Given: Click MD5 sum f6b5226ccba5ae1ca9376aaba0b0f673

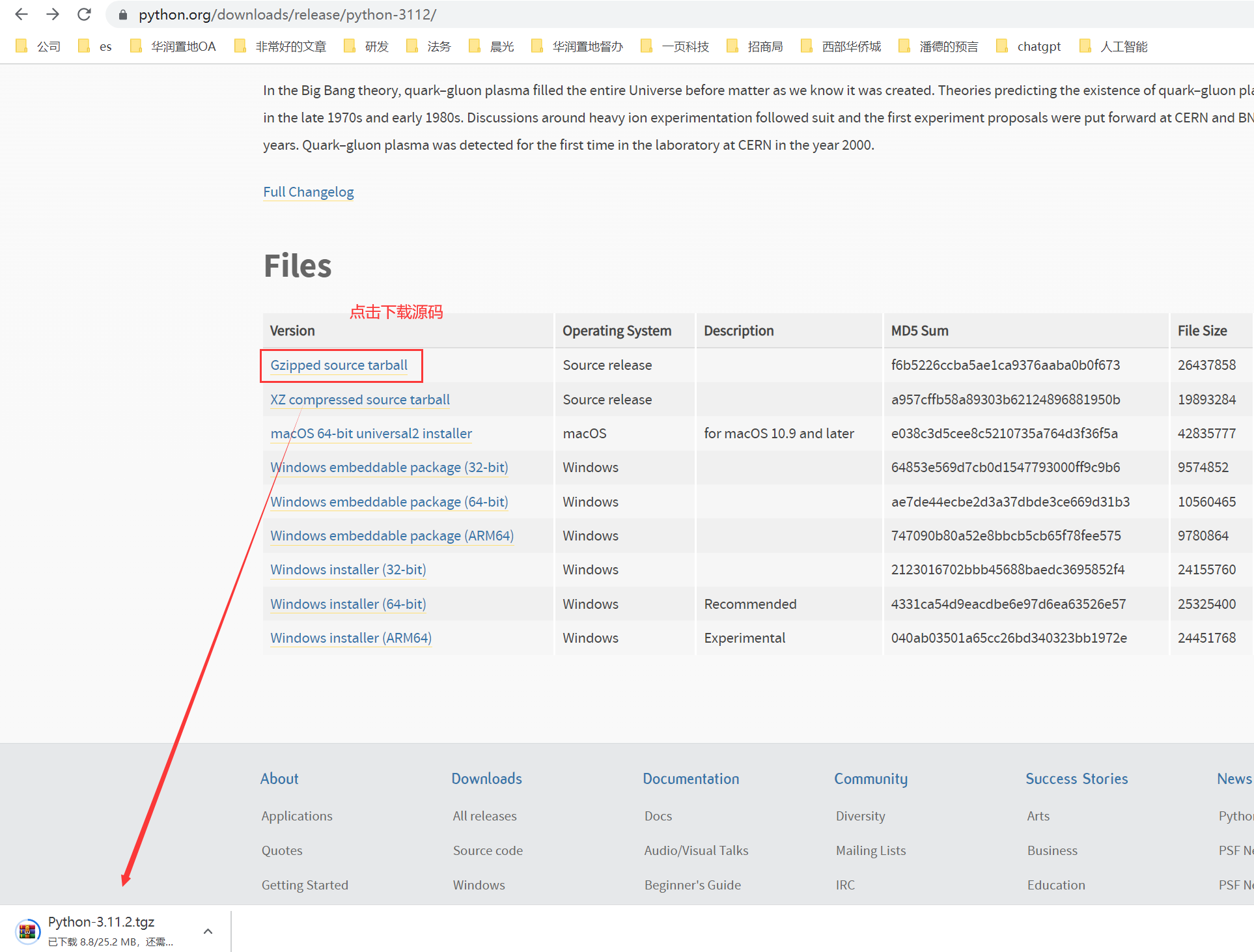Looking at the screenshot, I should point(1005,365).
